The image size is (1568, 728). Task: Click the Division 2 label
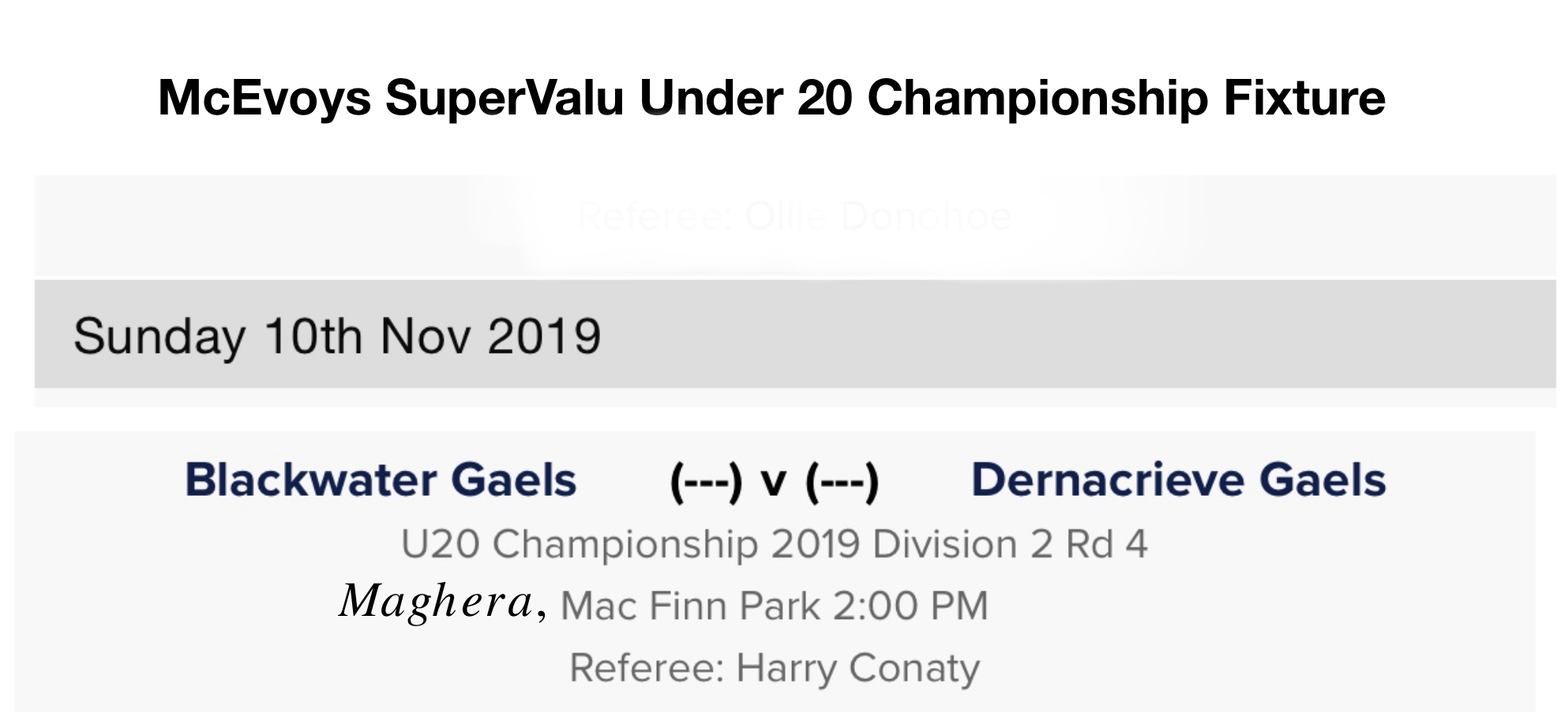pyautogui.click(x=963, y=545)
